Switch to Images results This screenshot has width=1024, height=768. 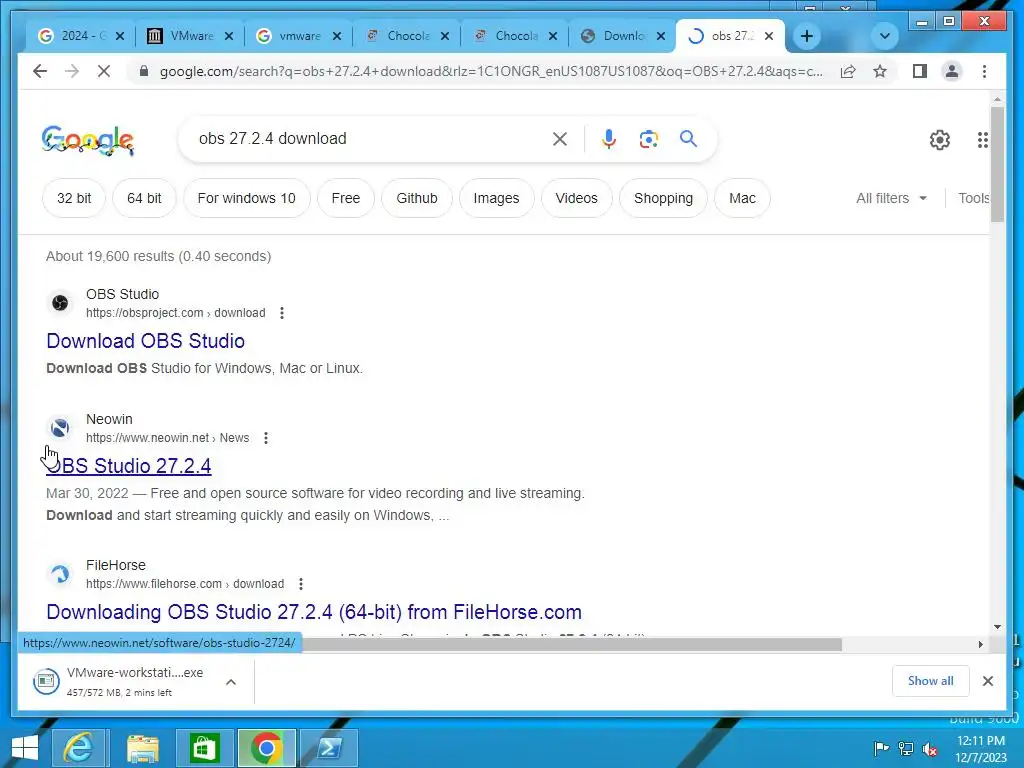[x=496, y=198]
